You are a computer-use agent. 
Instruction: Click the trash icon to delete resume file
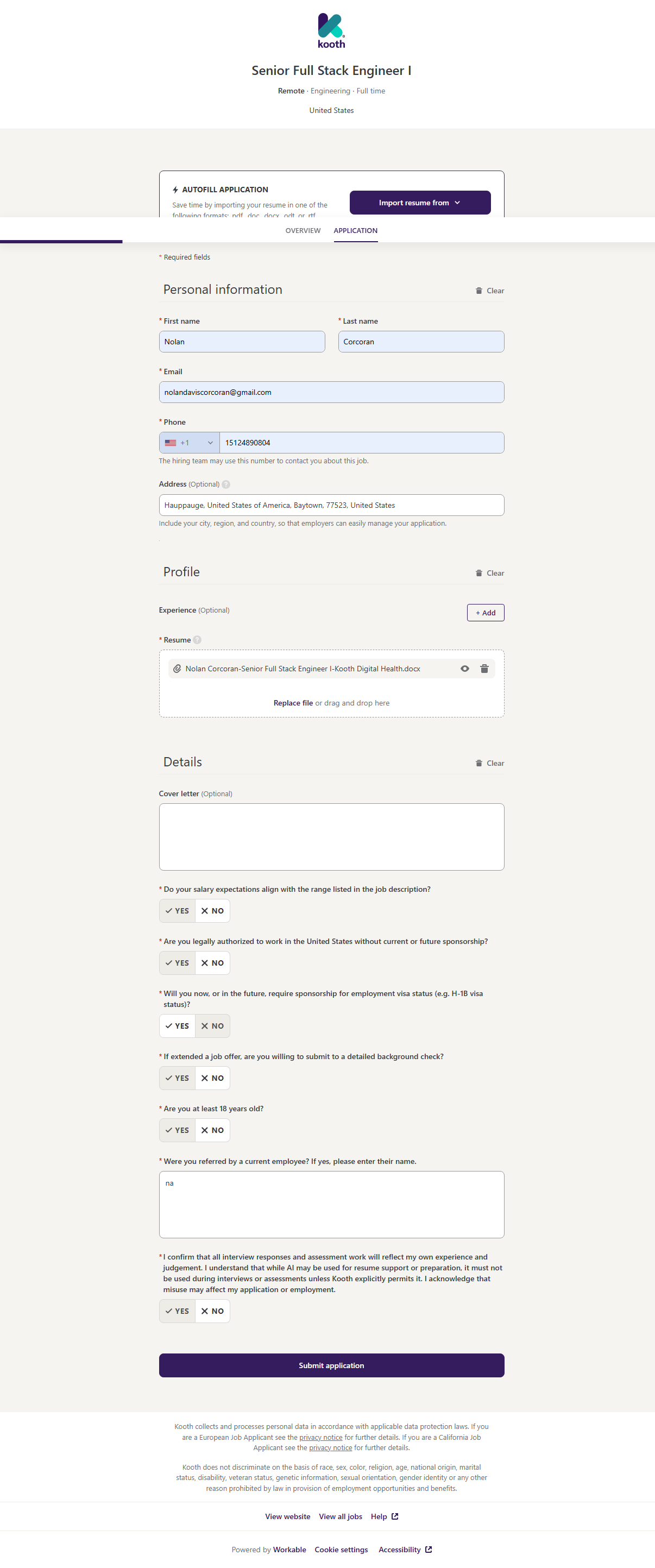484,669
